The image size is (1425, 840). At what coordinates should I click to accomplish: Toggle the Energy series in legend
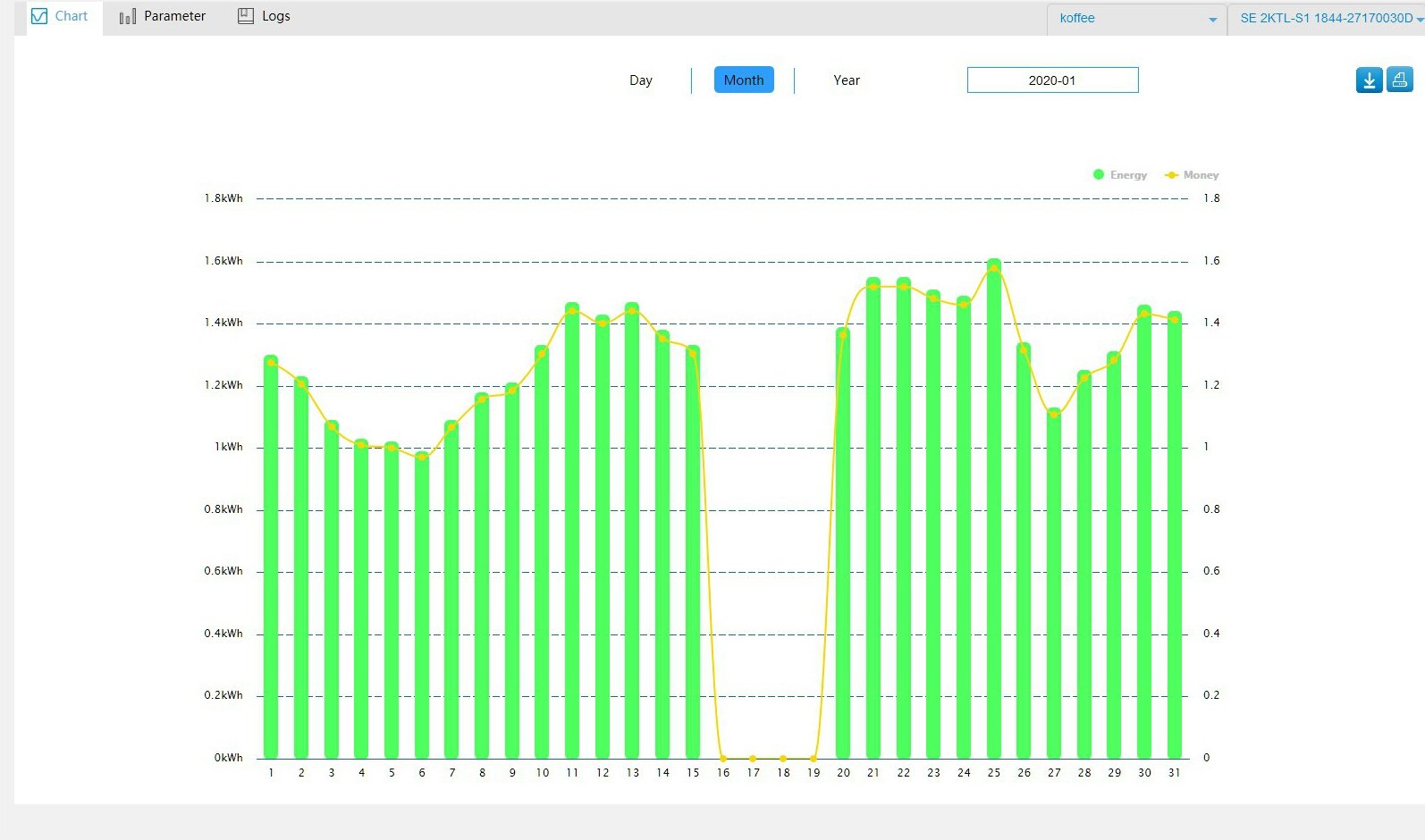pos(1119,175)
